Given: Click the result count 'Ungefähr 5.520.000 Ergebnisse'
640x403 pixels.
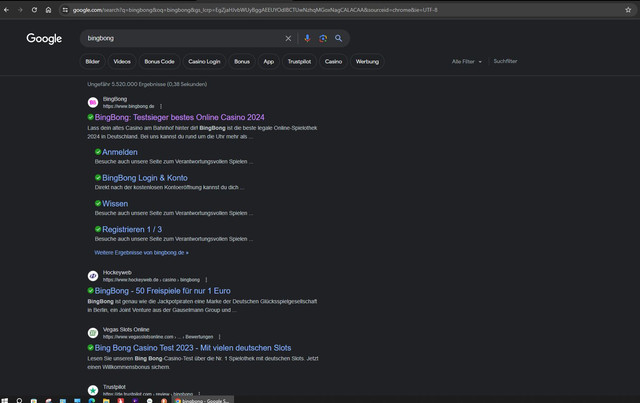Looking at the screenshot, I should [x=147, y=84].
